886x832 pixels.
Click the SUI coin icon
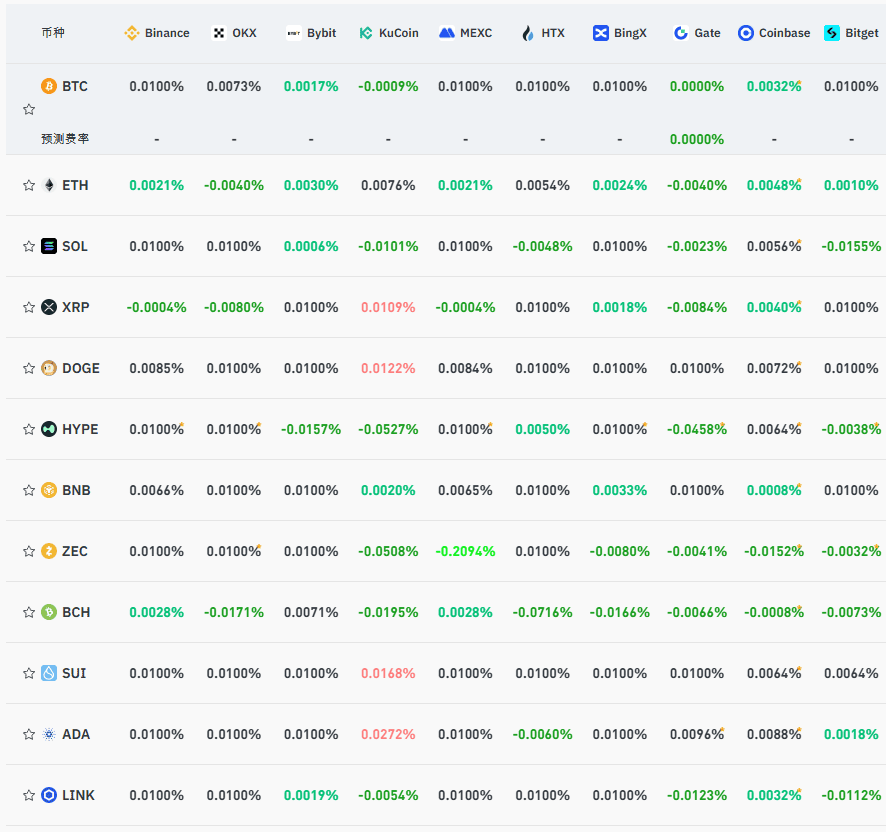49,674
